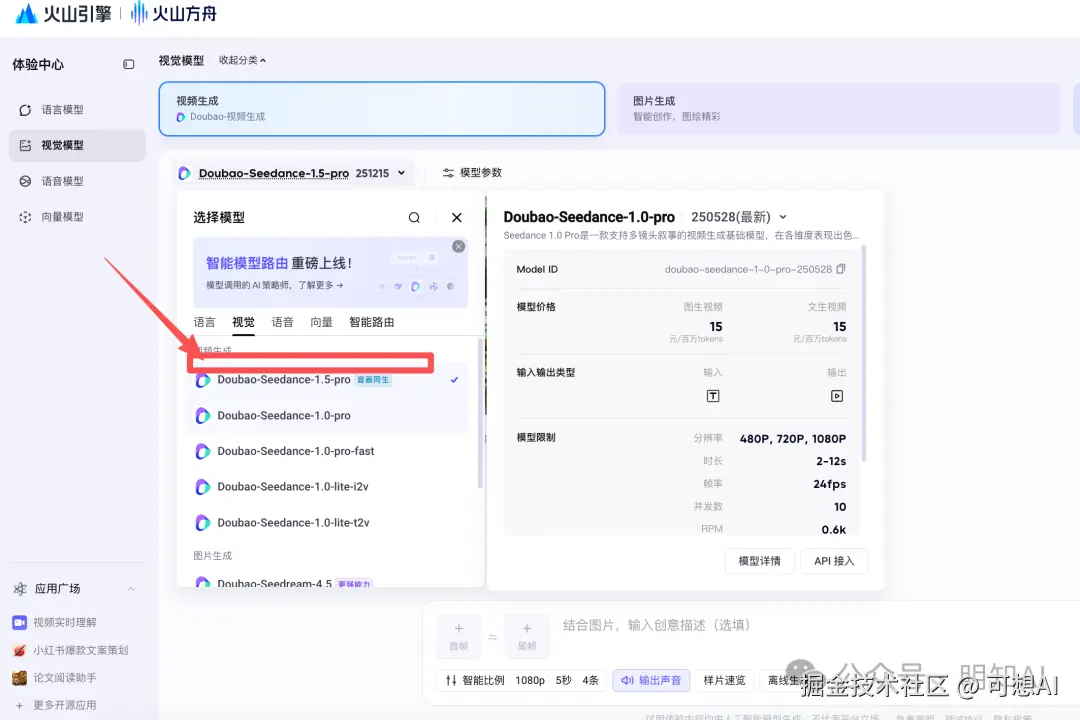This screenshot has width=1080, height=720.
Task: Open 小红书爆款文案策划 app
Action: [81, 650]
